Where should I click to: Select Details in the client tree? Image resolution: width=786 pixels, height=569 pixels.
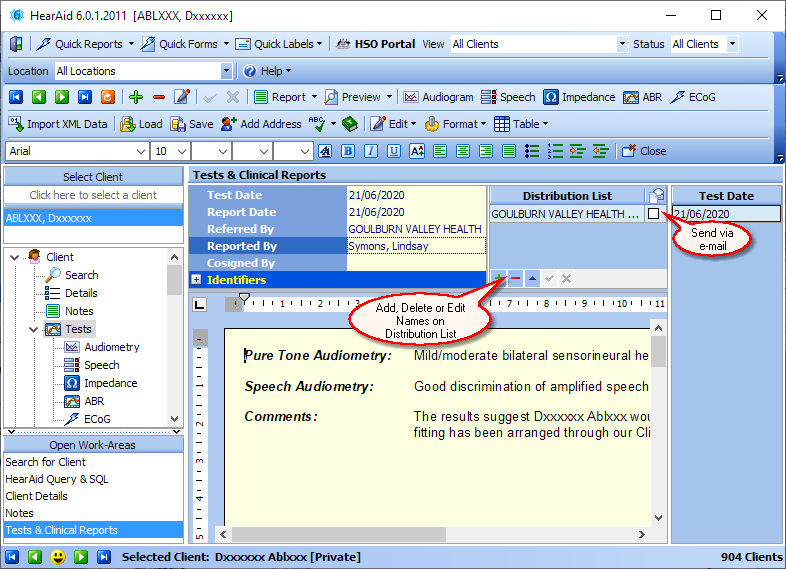(x=81, y=293)
